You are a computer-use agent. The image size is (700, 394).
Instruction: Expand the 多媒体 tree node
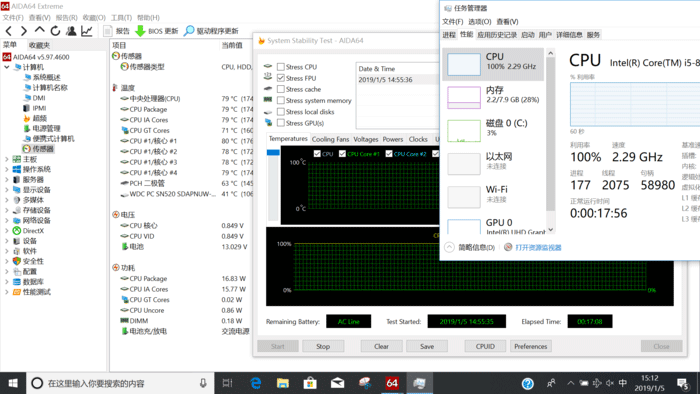coord(7,200)
